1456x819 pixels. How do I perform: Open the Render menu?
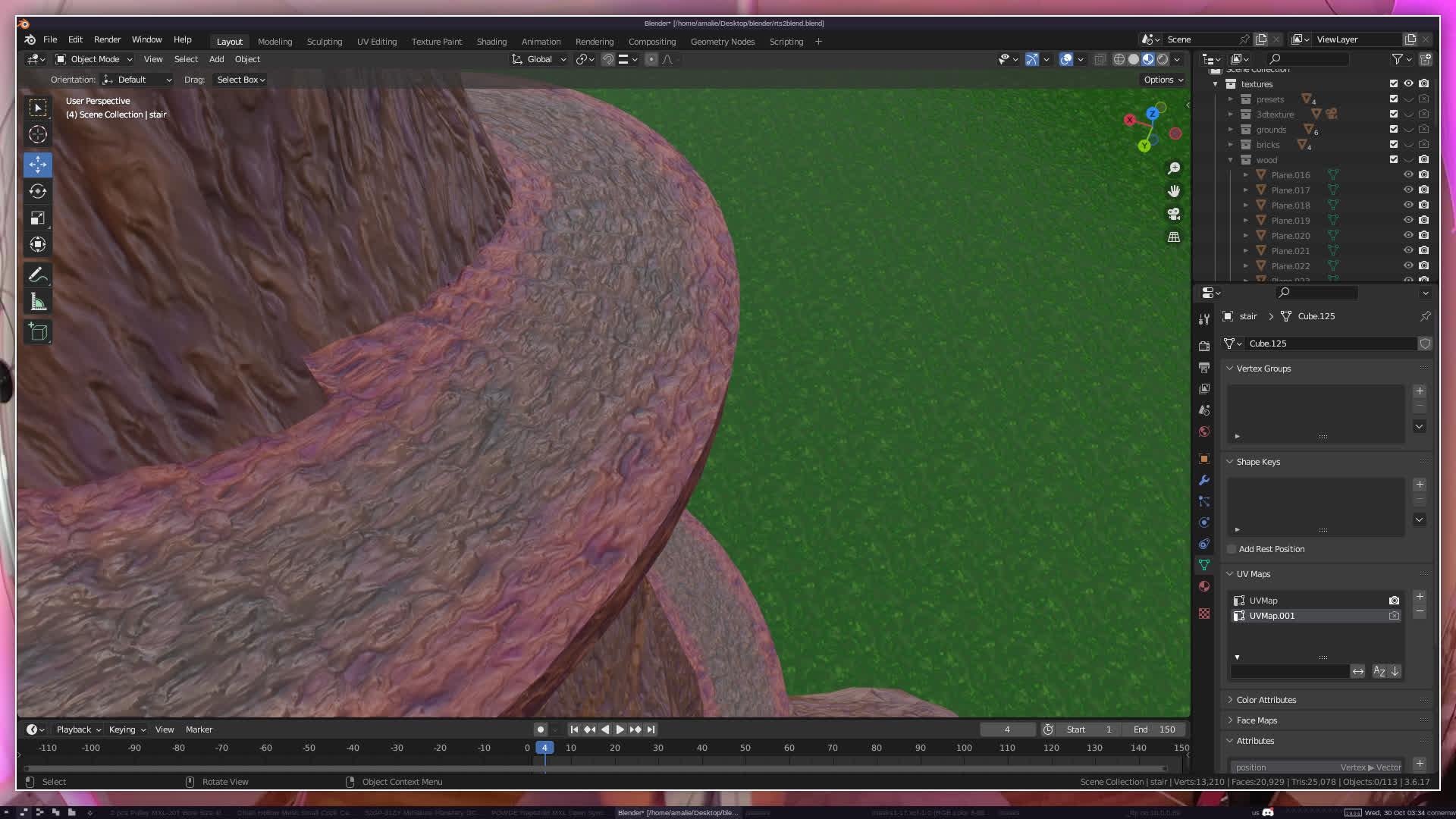pyautogui.click(x=107, y=39)
